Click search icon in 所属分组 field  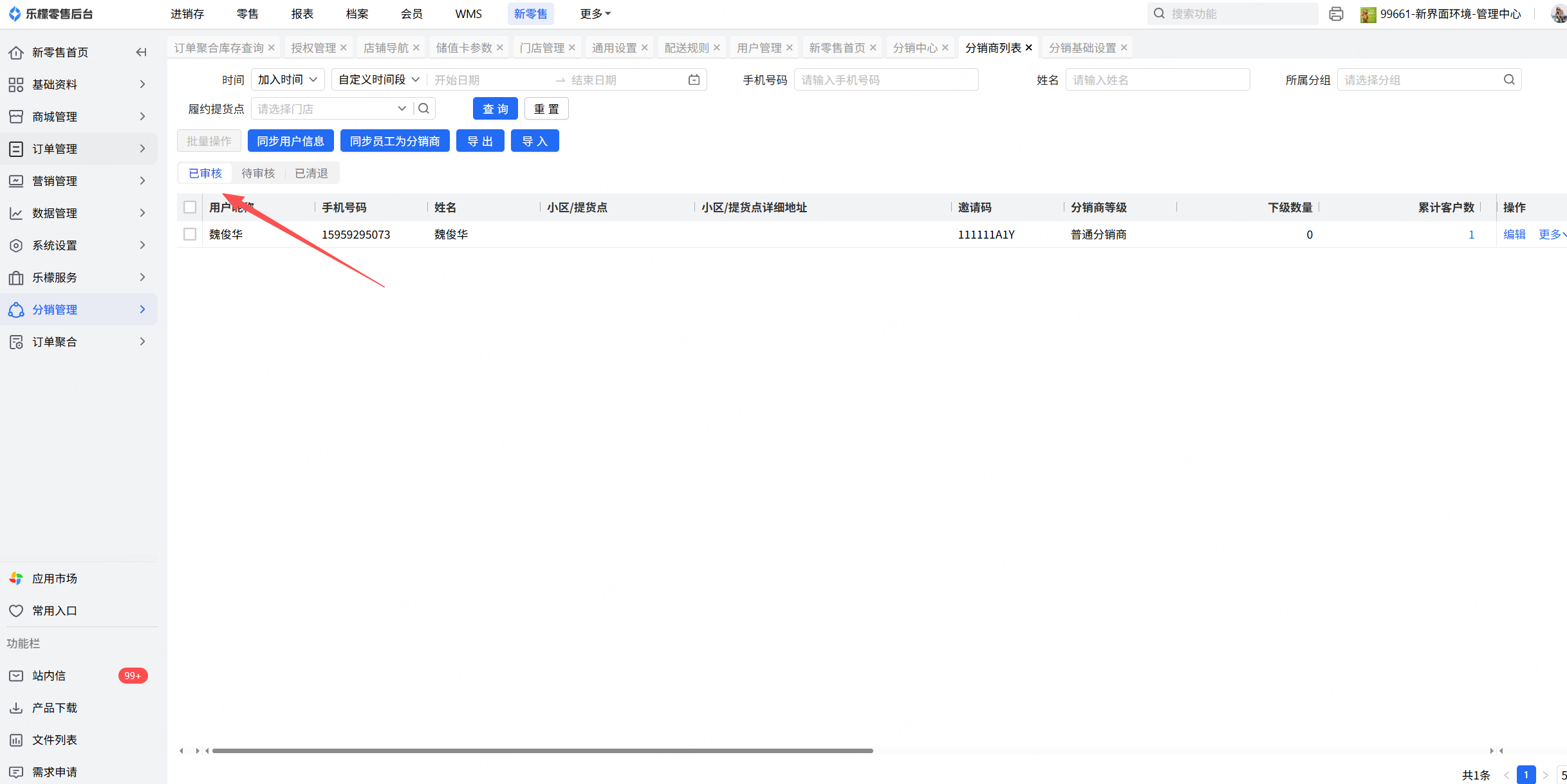click(x=1508, y=80)
